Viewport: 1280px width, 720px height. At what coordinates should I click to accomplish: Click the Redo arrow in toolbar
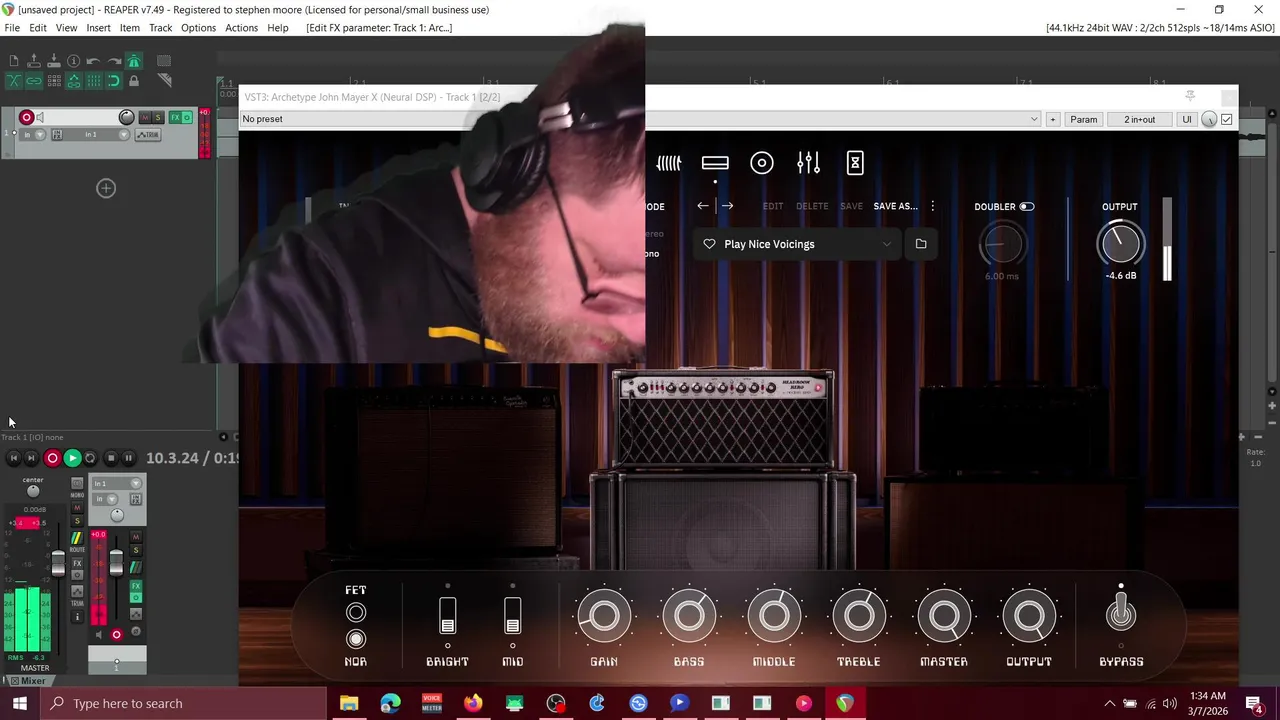point(114,62)
